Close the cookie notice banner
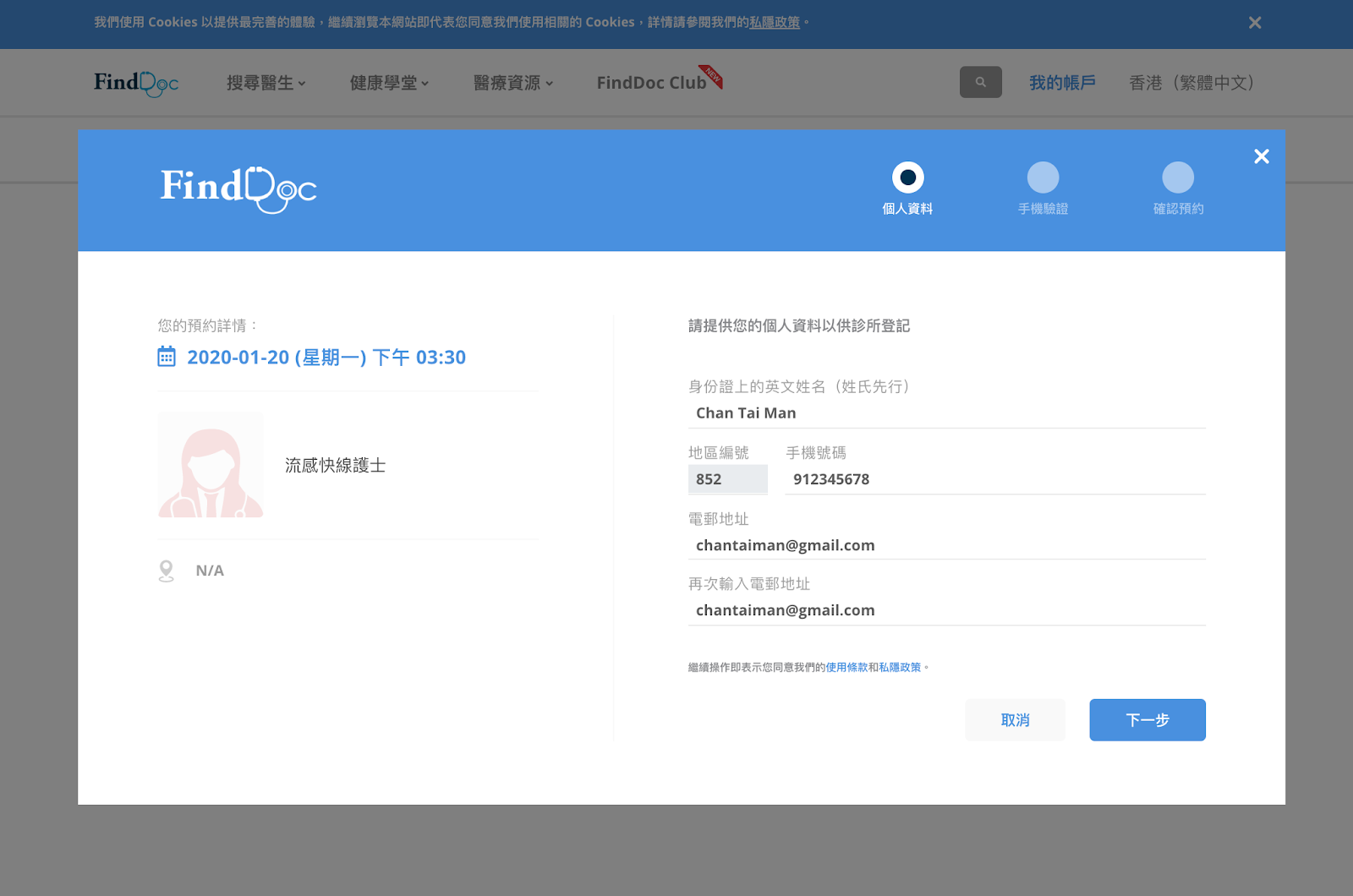The height and width of the screenshot is (896, 1353). (1255, 23)
